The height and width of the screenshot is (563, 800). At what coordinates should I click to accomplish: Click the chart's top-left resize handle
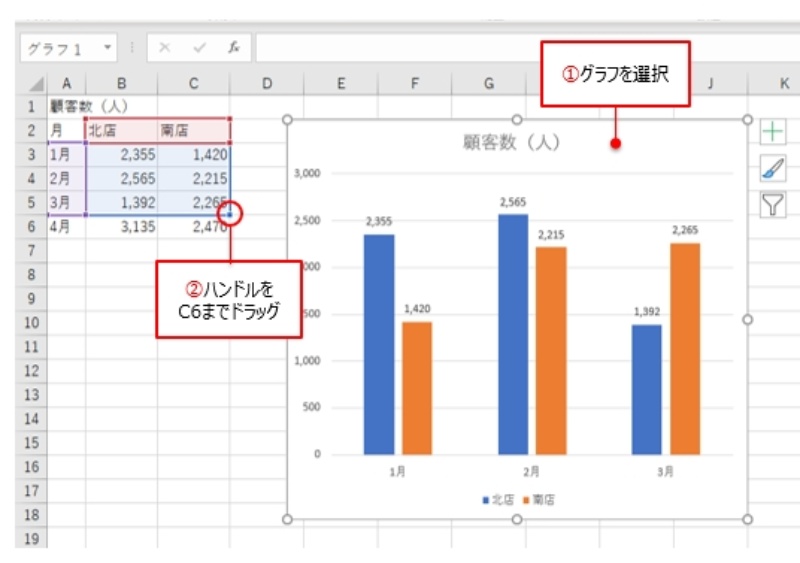tap(288, 120)
